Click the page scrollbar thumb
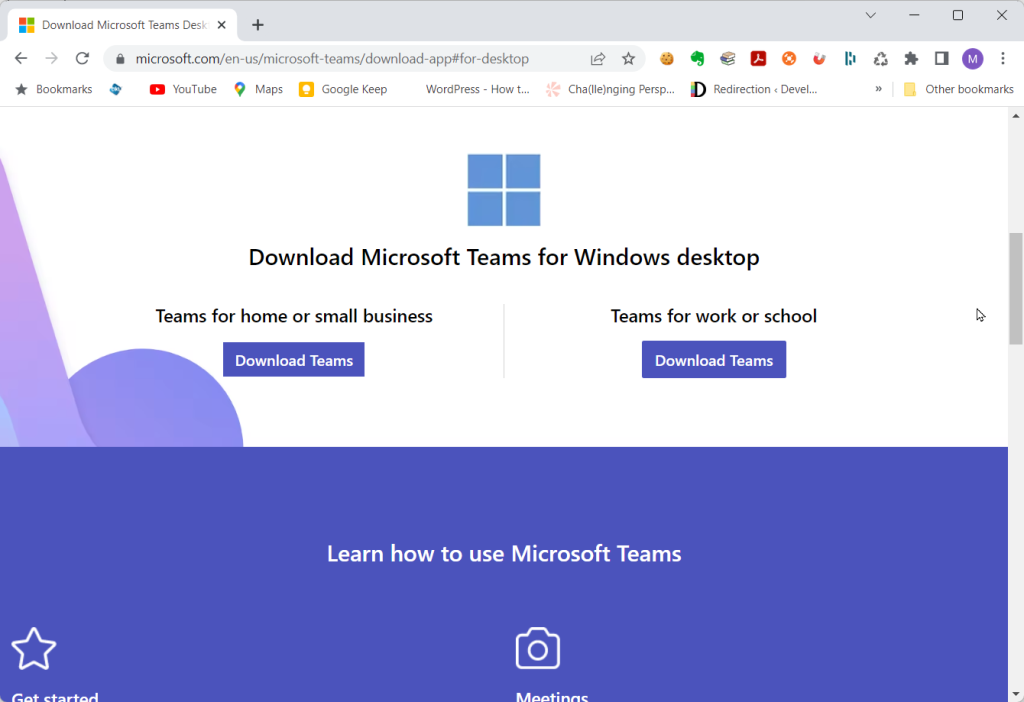 coord(1016,288)
